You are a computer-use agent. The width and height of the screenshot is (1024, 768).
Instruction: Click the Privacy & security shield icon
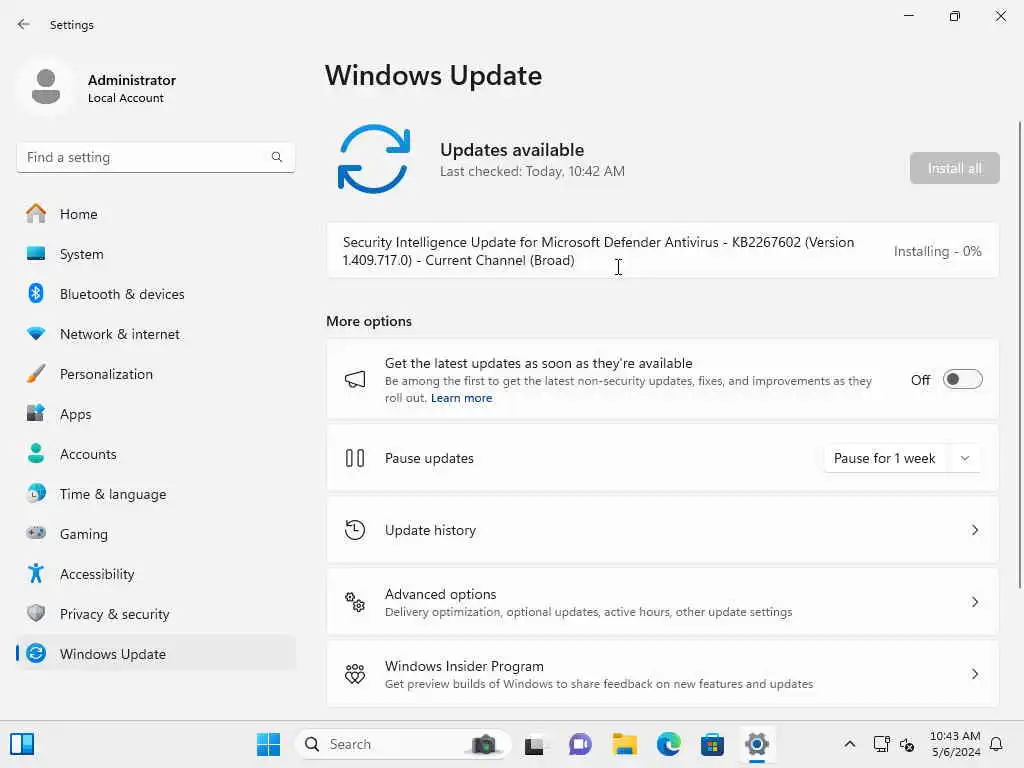[36, 613]
